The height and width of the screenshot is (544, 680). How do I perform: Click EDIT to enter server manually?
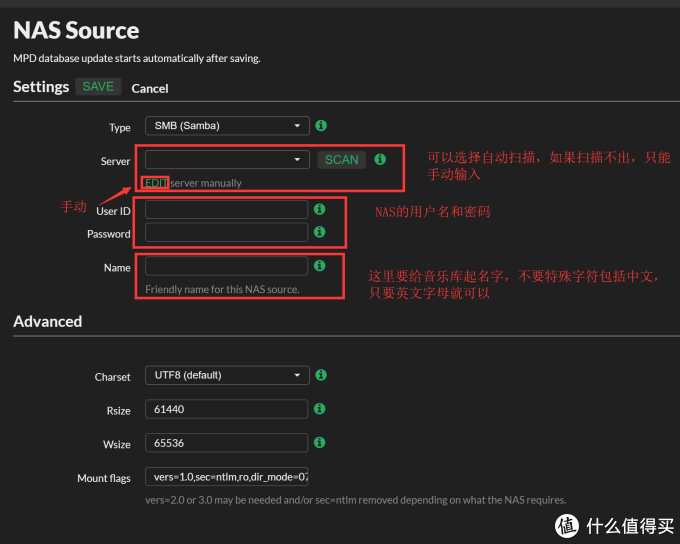click(156, 183)
